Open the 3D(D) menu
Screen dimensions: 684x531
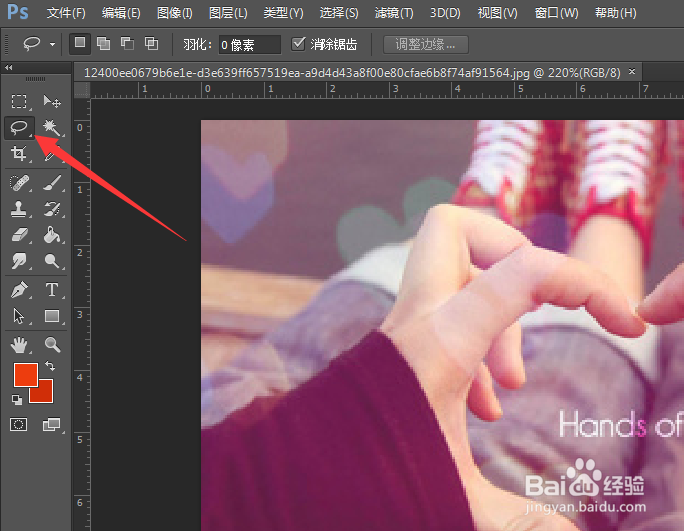(x=445, y=13)
